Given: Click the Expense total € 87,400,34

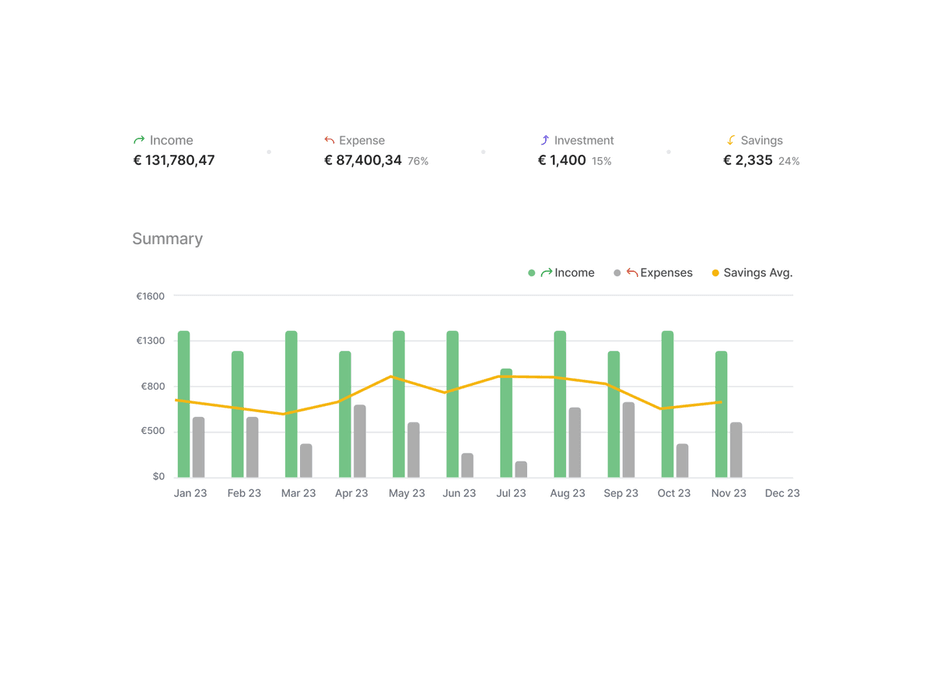Looking at the screenshot, I should (363, 160).
